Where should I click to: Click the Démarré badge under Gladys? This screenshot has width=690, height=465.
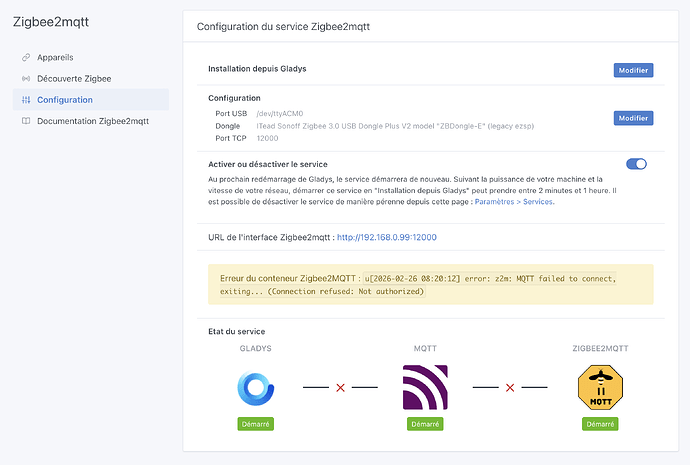pyautogui.click(x=256, y=424)
